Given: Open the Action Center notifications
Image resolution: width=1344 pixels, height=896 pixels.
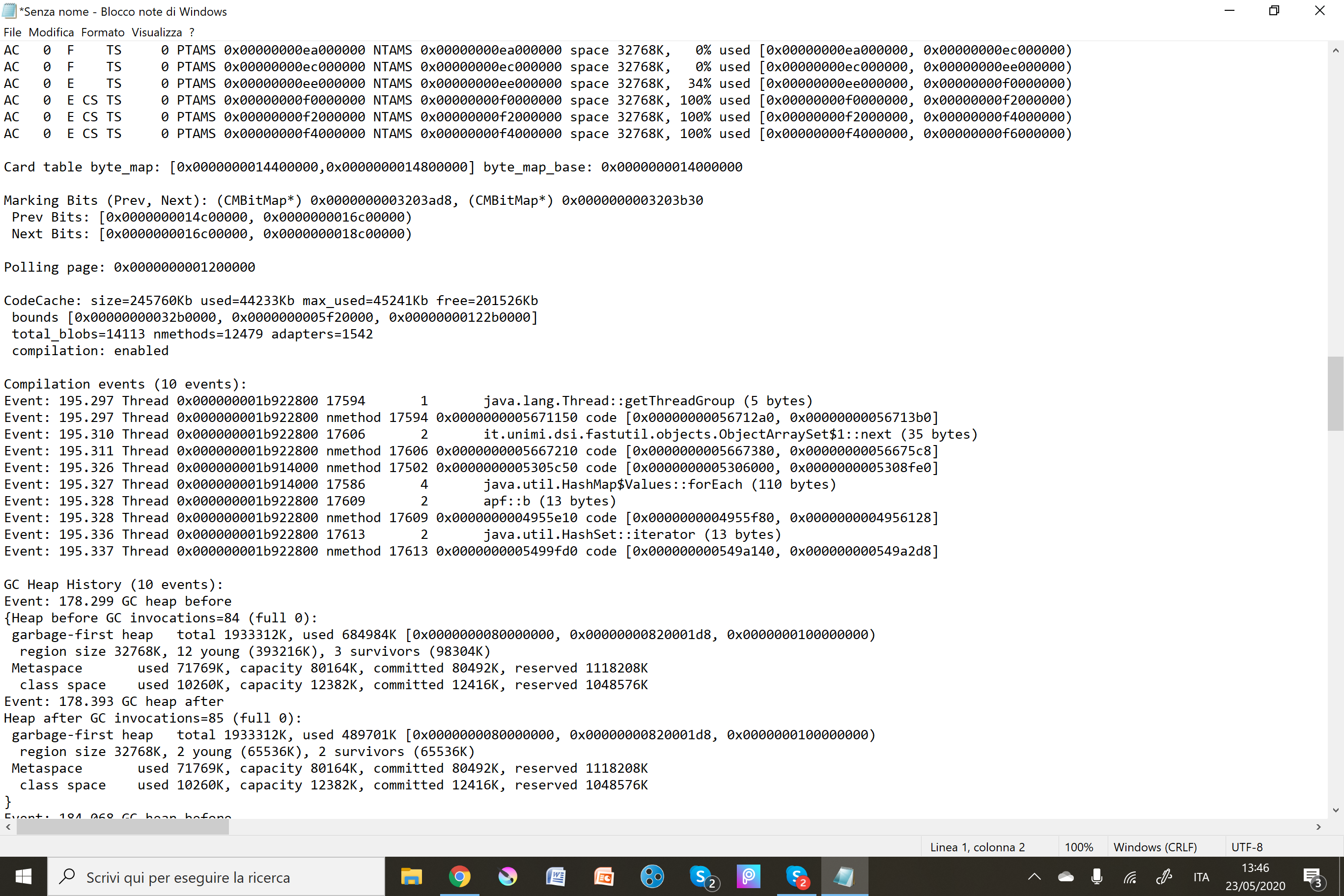Looking at the screenshot, I should (x=1313, y=876).
